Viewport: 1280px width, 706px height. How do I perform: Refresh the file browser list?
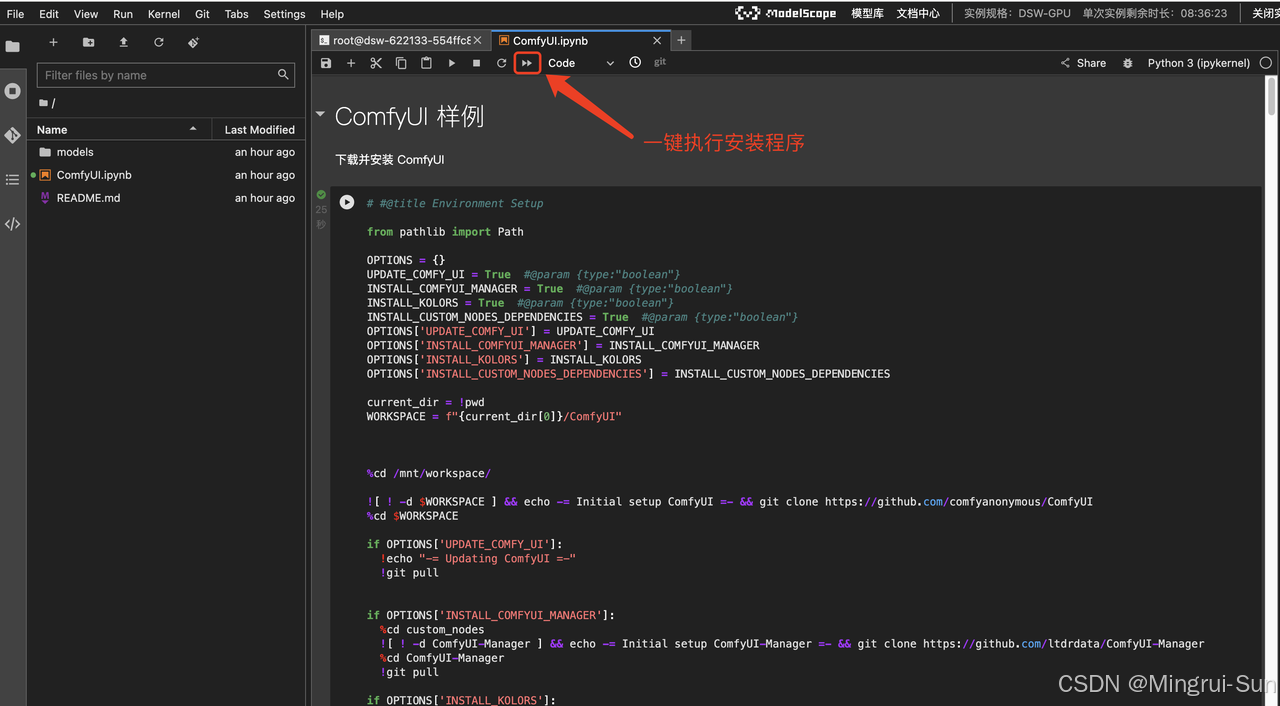pyautogui.click(x=159, y=43)
